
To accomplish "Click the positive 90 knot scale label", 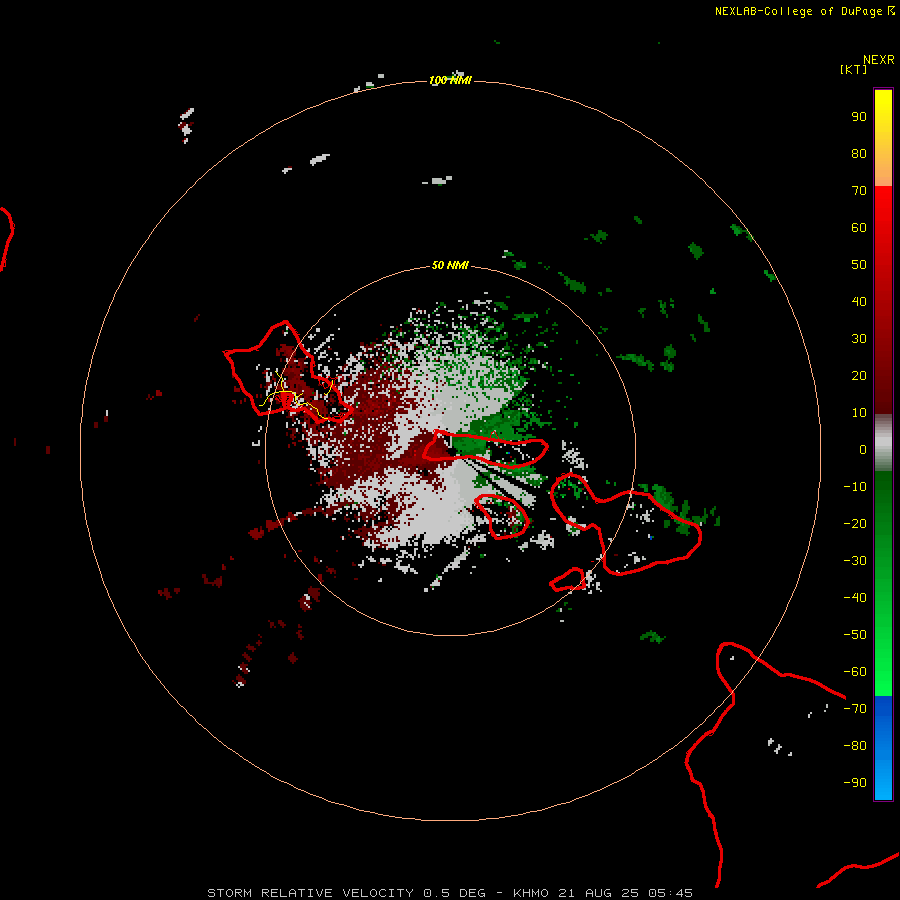I will pyautogui.click(x=859, y=117).
